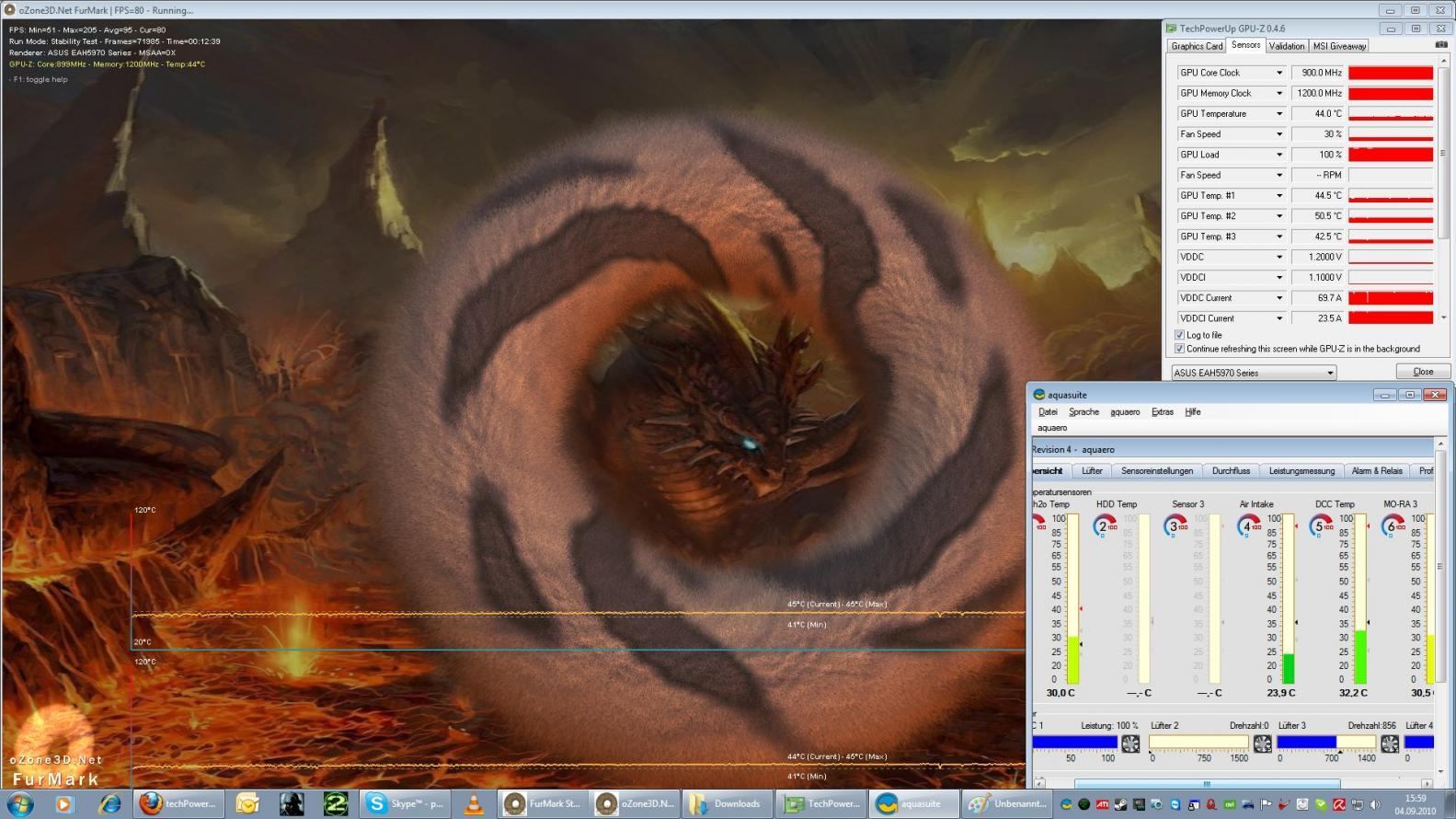1456x819 pixels.
Task: Open the Sprache menu in aquasuite
Action: click(1083, 411)
